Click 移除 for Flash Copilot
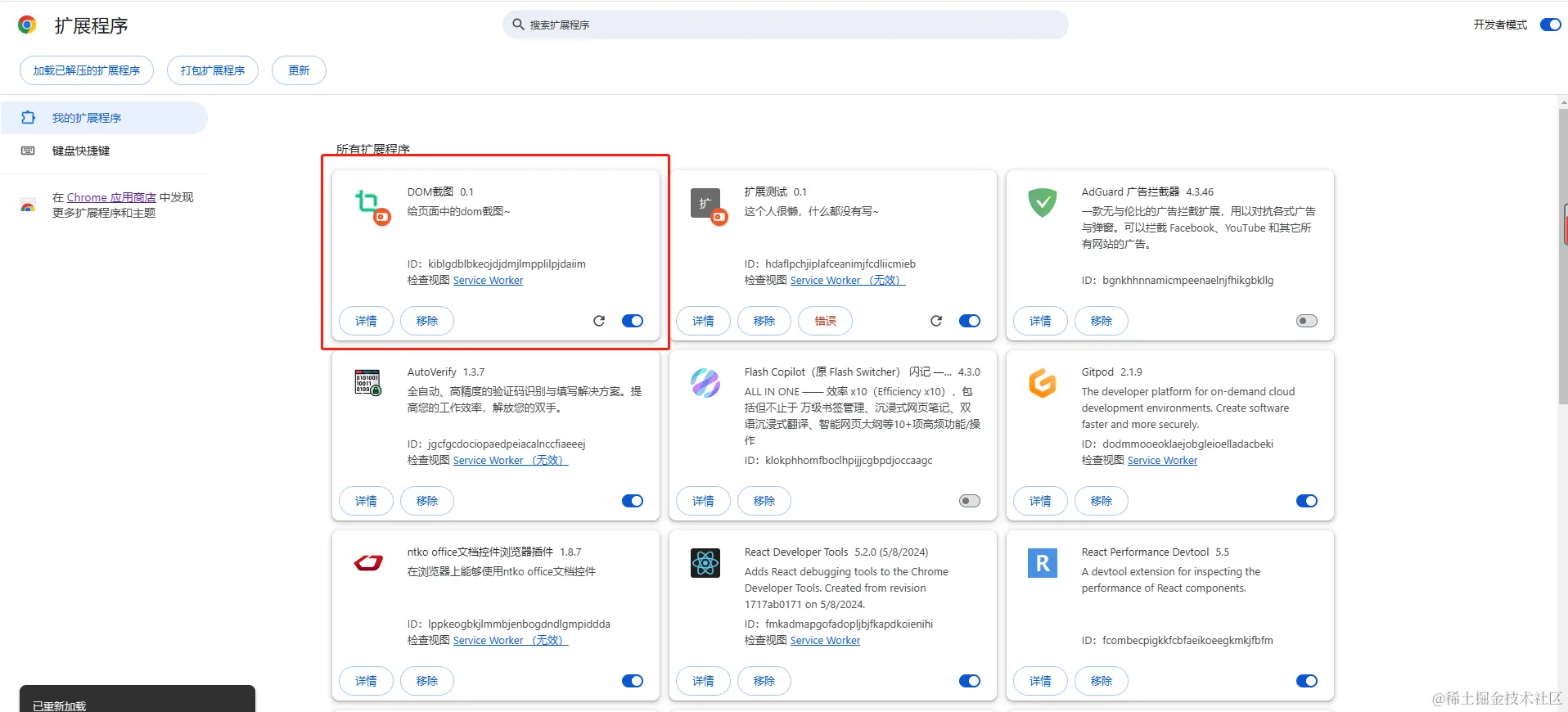The width and height of the screenshot is (1568, 712). tap(764, 501)
